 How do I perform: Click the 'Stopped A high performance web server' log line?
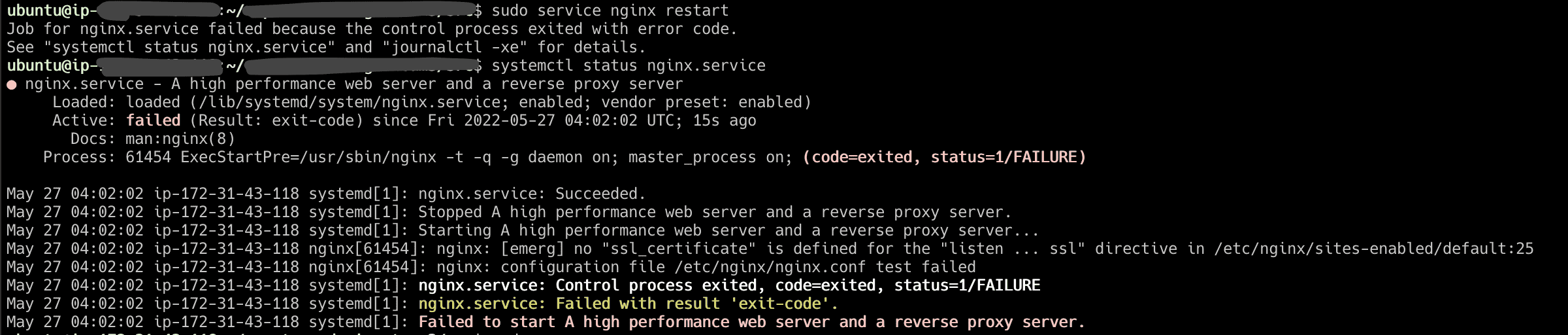click(x=509, y=212)
